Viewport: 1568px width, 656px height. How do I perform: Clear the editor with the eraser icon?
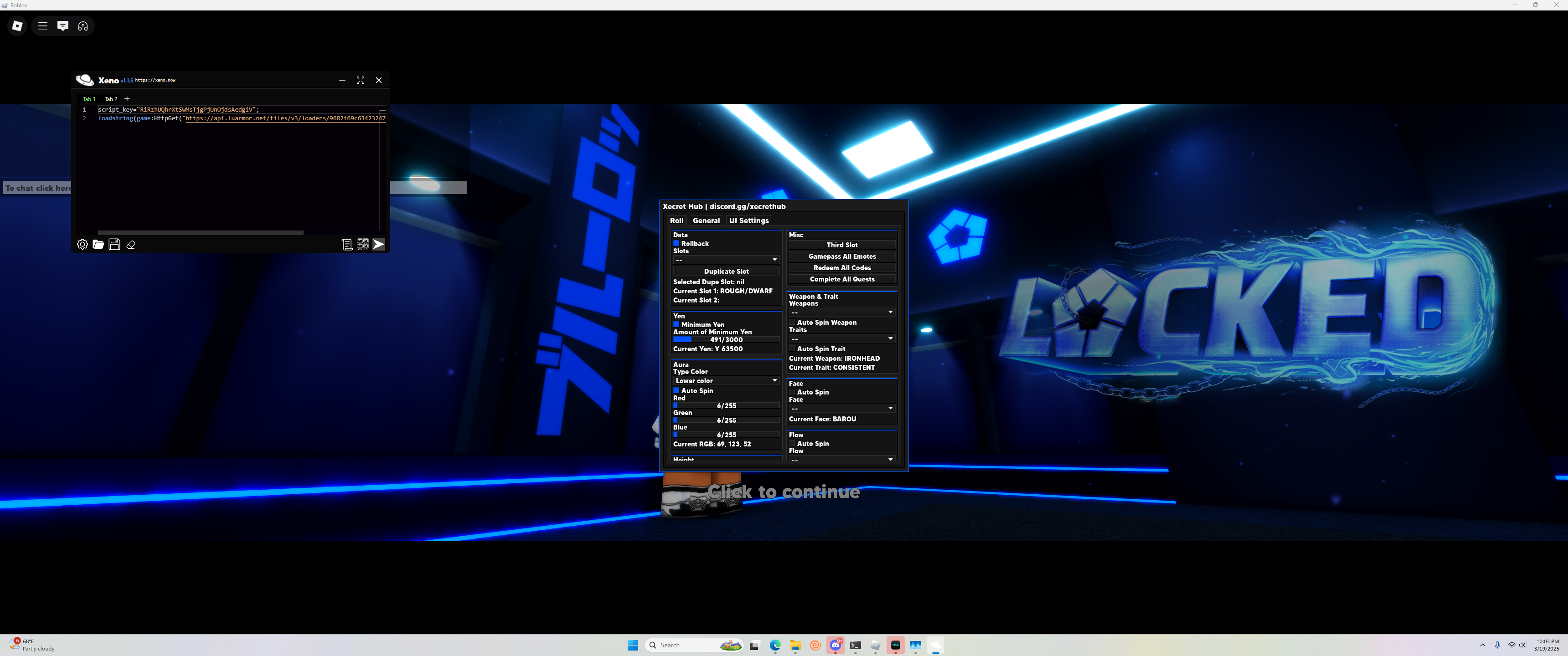(131, 245)
